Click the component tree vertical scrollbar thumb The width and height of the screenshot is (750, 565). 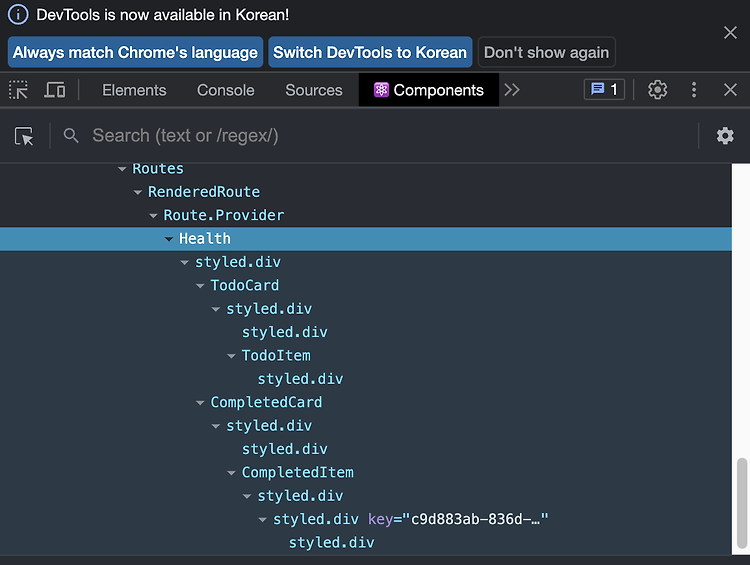pyautogui.click(x=741, y=503)
